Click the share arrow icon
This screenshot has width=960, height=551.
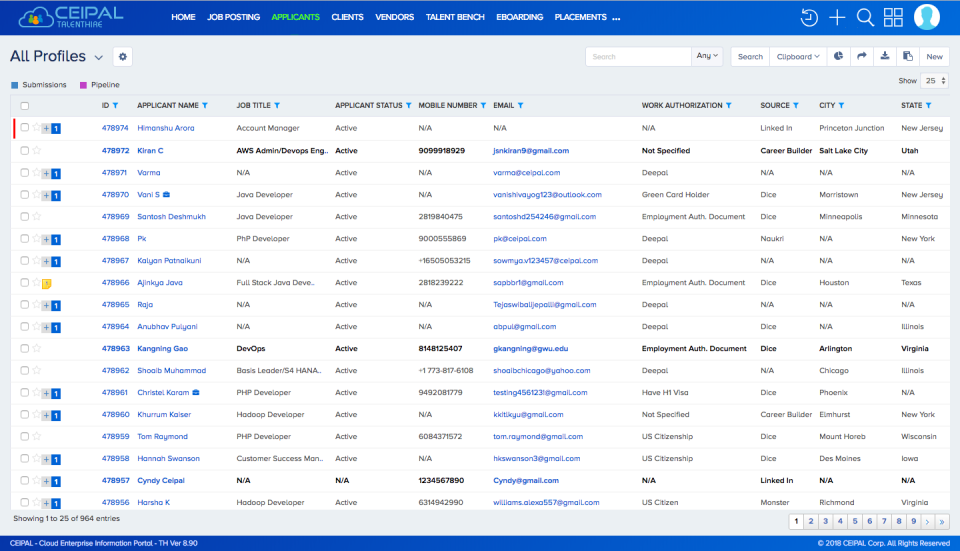(861, 56)
